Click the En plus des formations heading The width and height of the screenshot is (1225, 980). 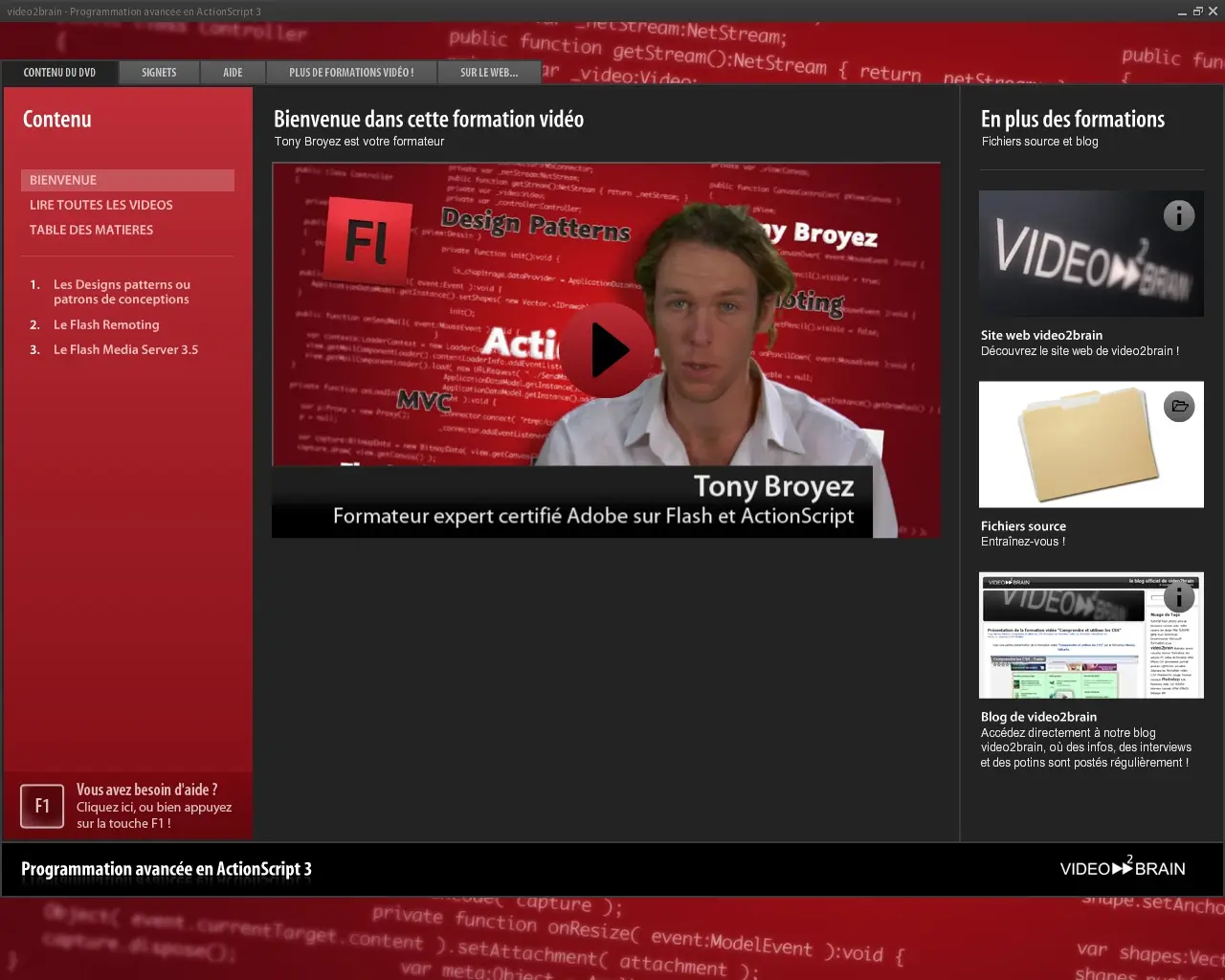pyautogui.click(x=1073, y=120)
